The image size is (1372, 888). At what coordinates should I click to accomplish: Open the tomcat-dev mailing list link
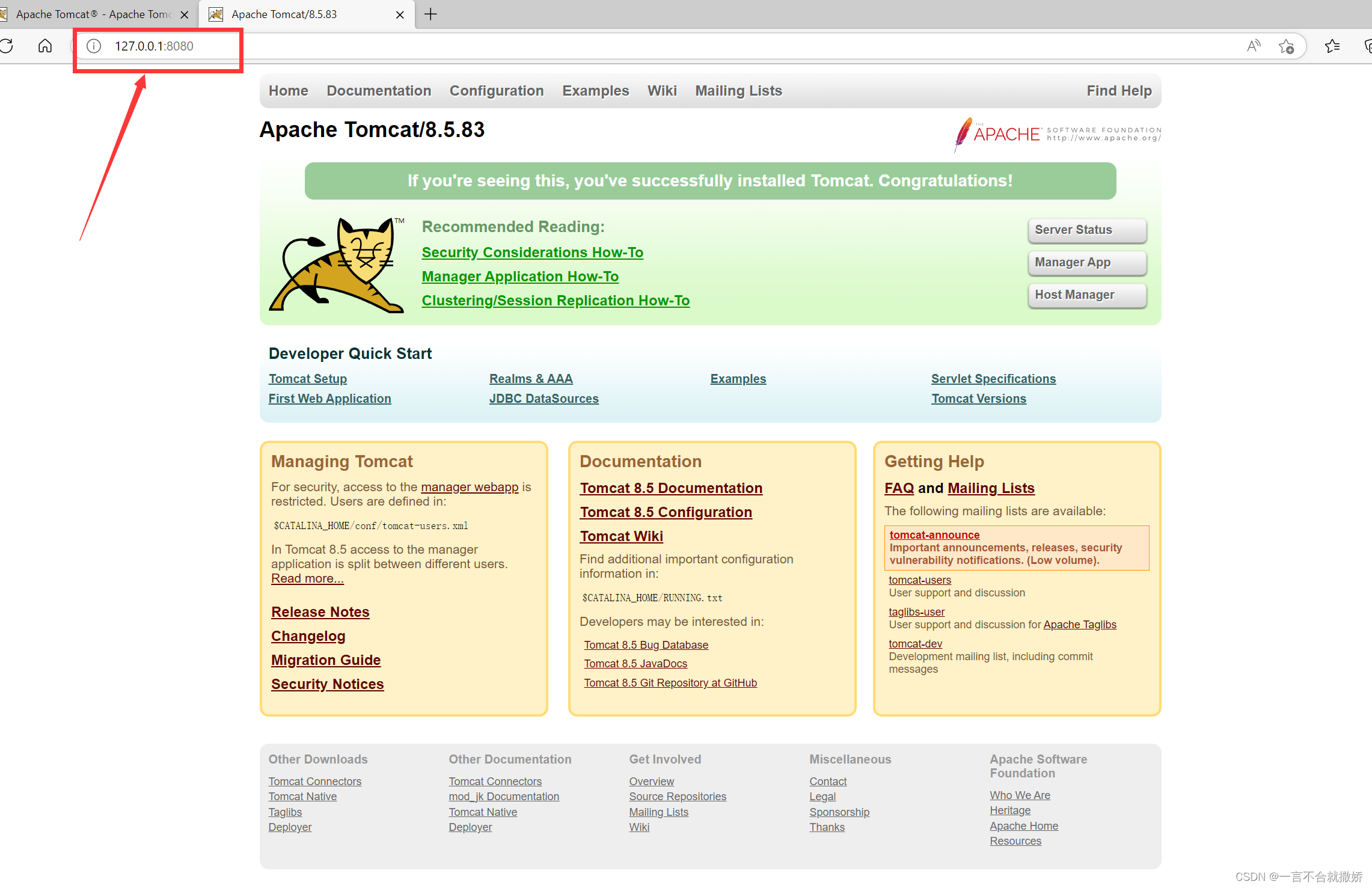click(x=916, y=644)
